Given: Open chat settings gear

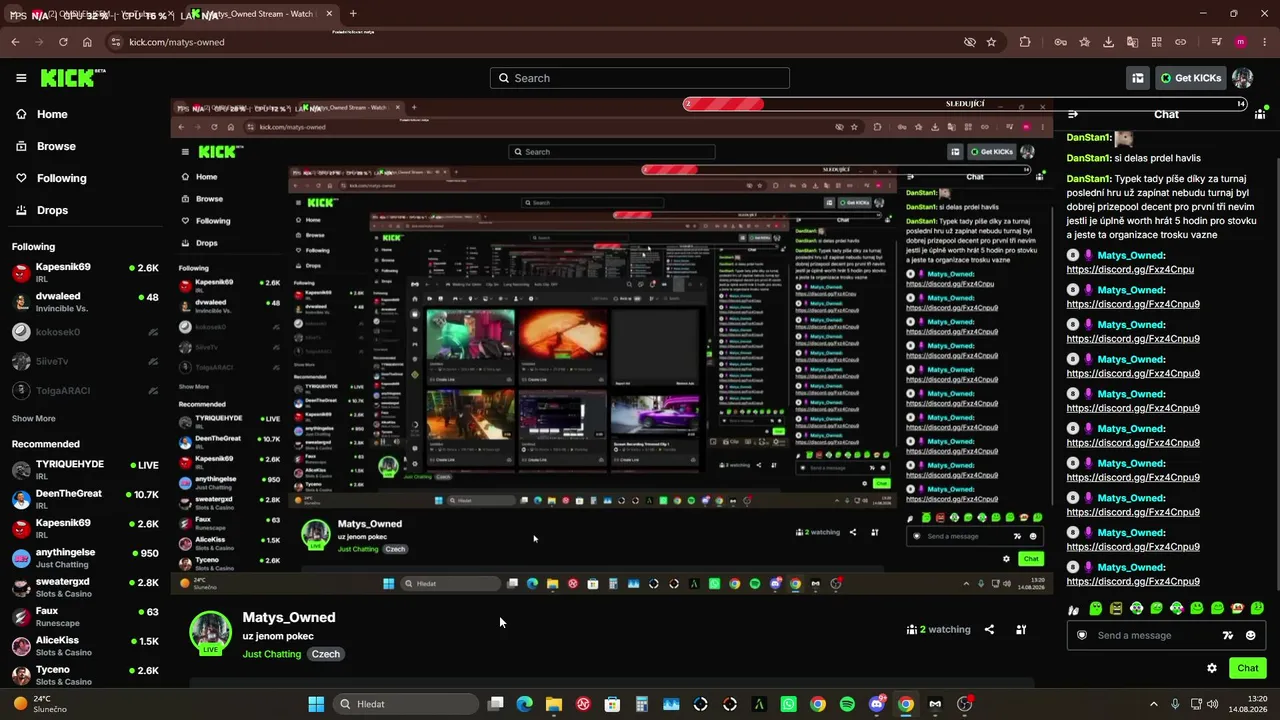Looking at the screenshot, I should 1212,668.
